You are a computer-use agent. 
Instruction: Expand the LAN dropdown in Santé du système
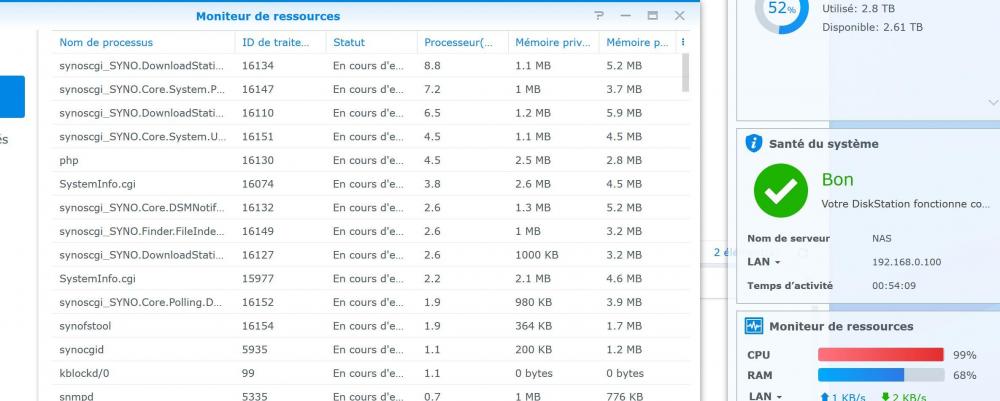(765, 262)
